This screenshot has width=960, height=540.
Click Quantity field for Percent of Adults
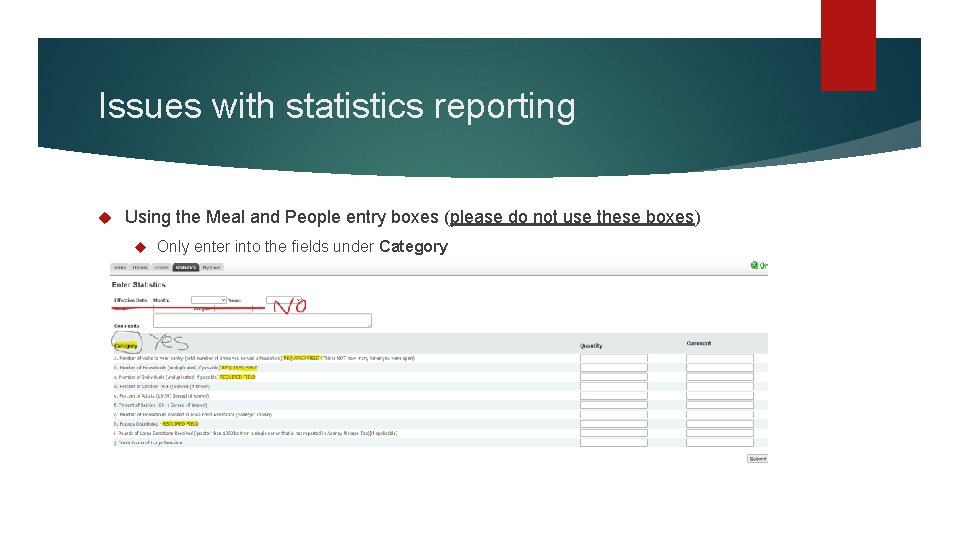coord(613,396)
